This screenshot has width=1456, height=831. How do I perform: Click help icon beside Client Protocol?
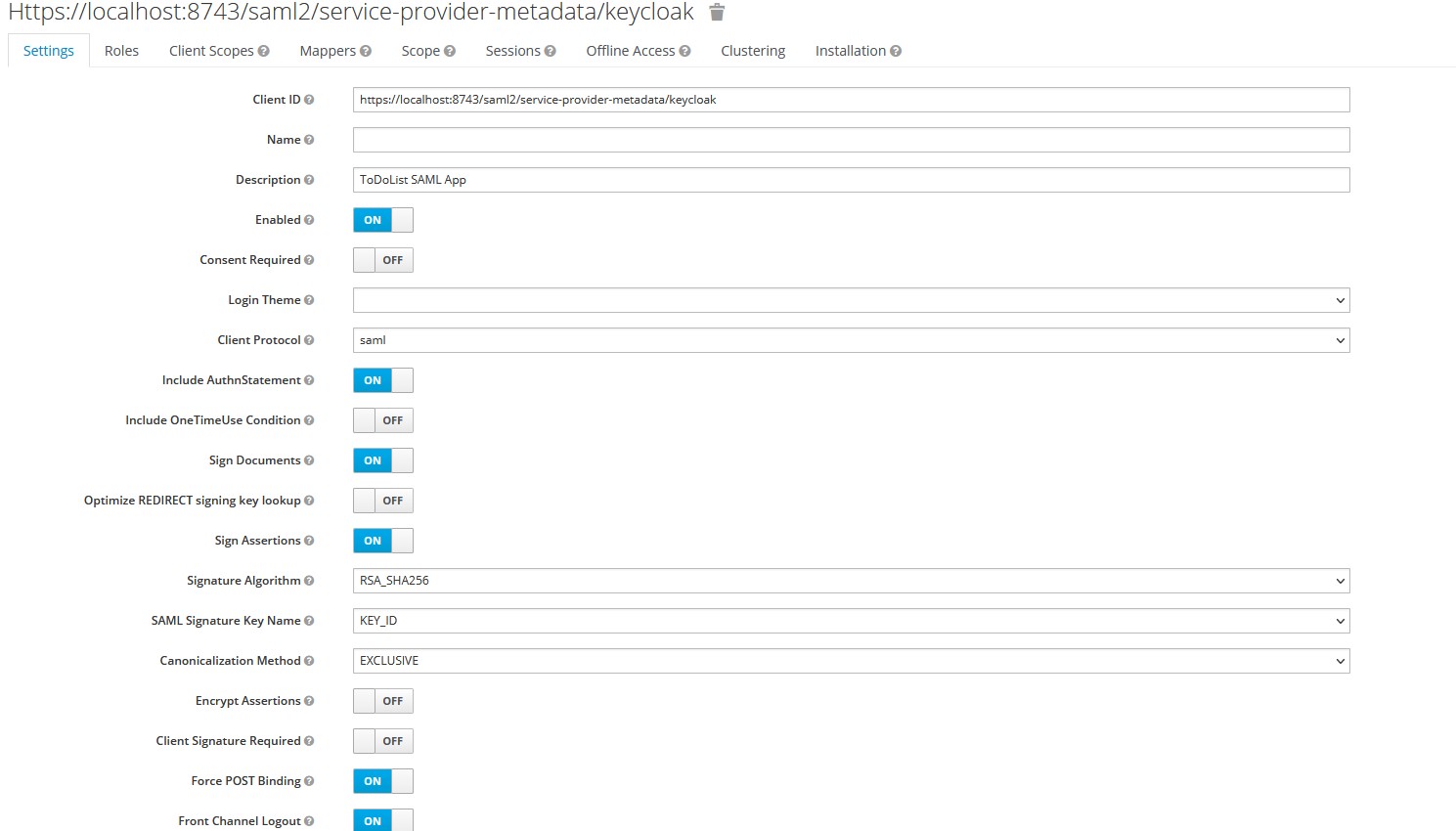pyautogui.click(x=308, y=340)
